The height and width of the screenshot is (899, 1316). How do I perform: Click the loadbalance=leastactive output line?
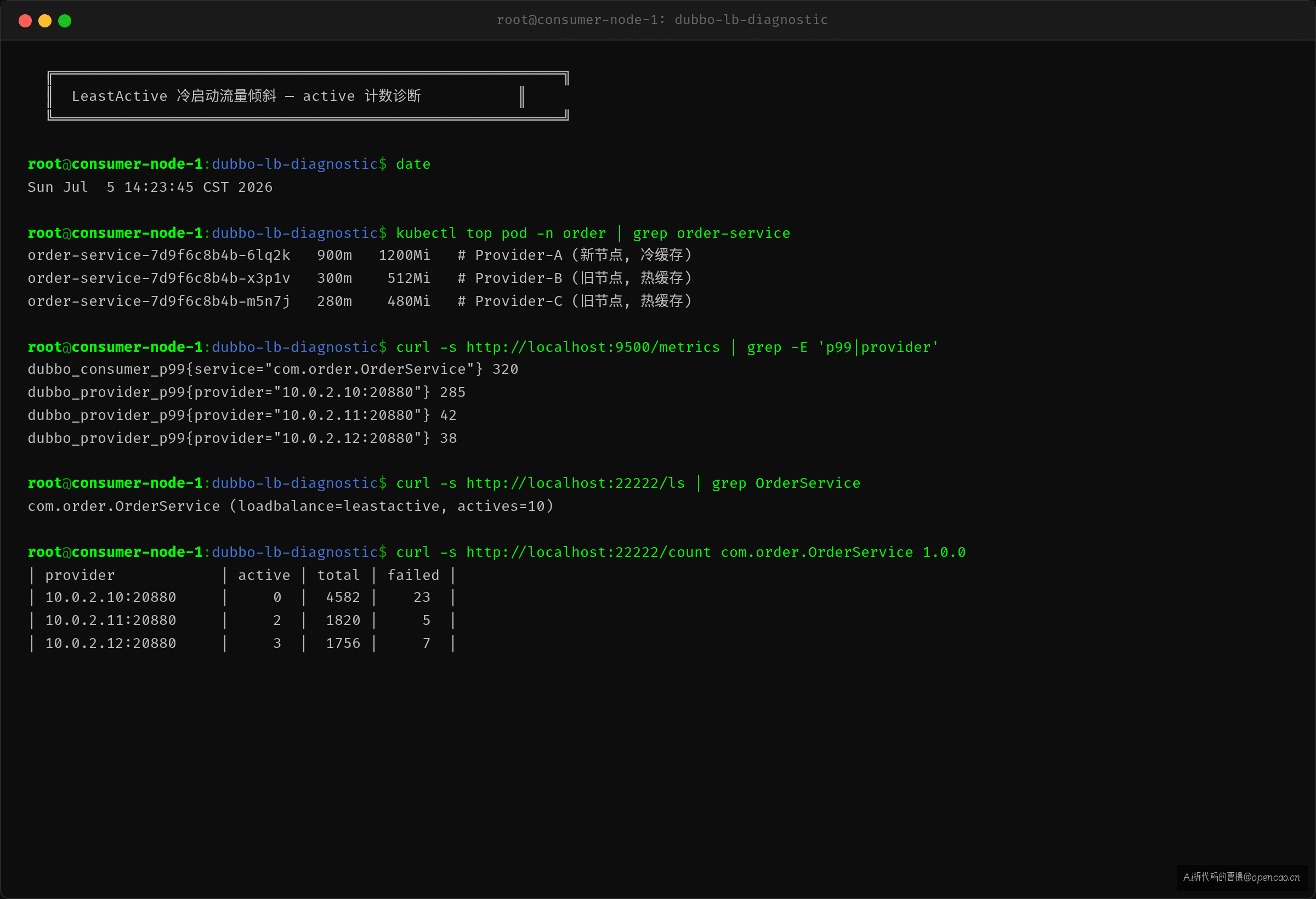[x=291, y=506]
